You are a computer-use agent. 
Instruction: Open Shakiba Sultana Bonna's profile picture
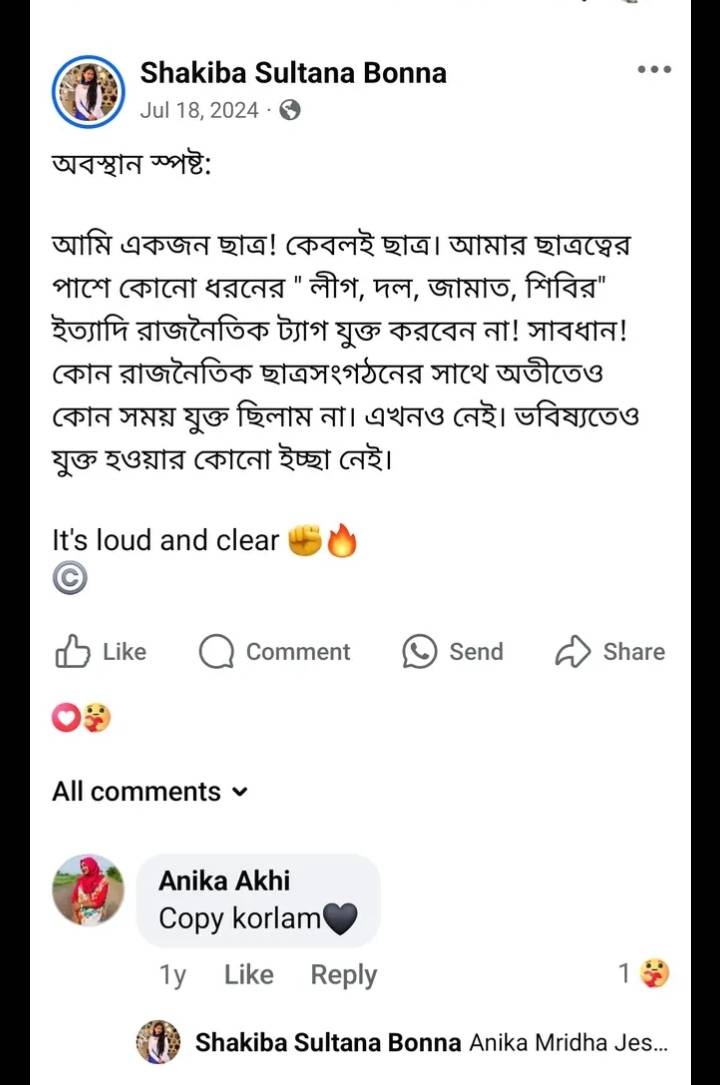click(87, 91)
